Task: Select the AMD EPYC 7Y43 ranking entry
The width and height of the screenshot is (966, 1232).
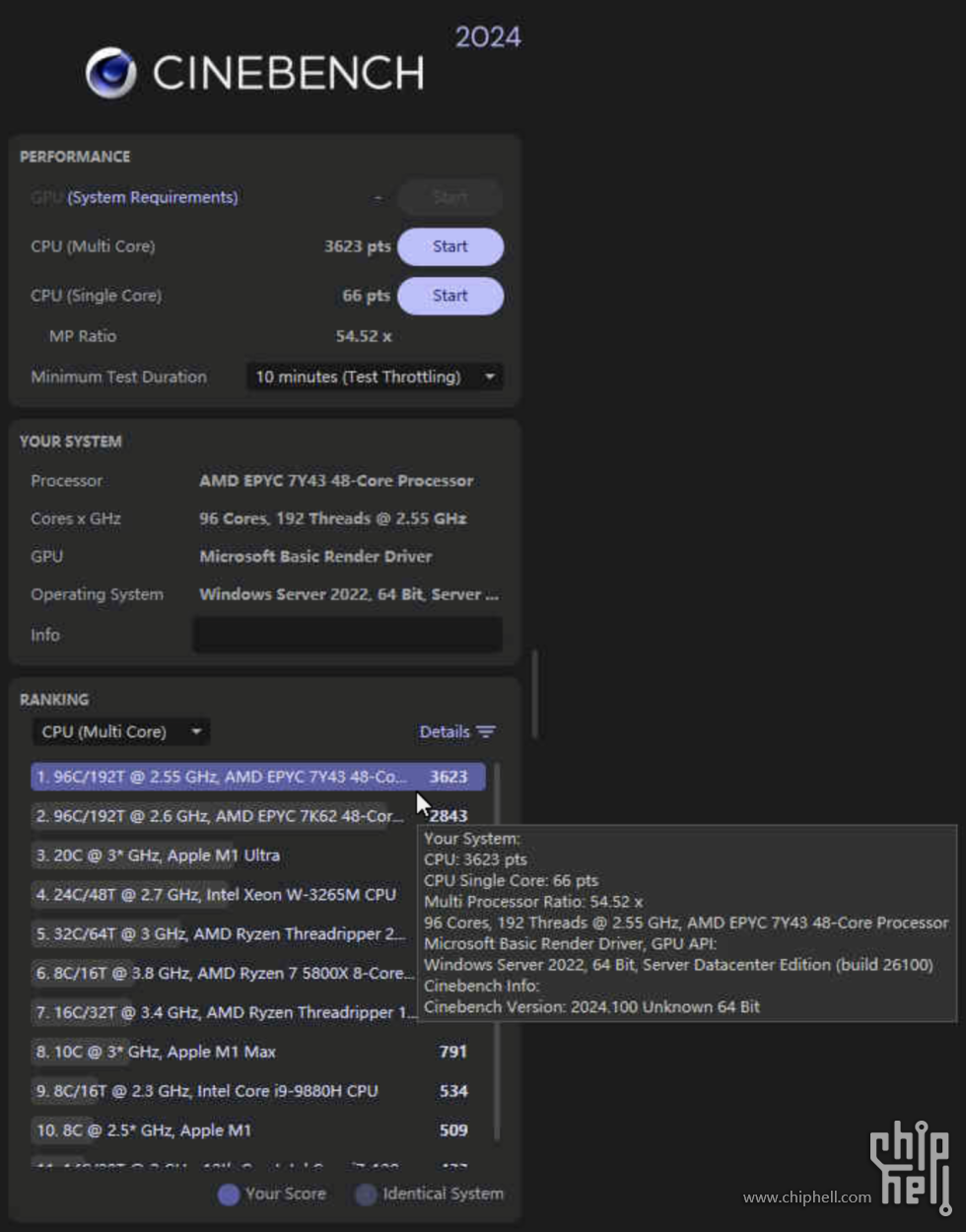Action: click(258, 777)
